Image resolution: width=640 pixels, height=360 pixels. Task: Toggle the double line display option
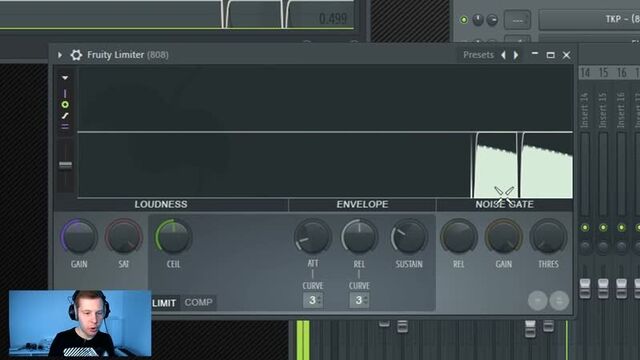[65, 127]
